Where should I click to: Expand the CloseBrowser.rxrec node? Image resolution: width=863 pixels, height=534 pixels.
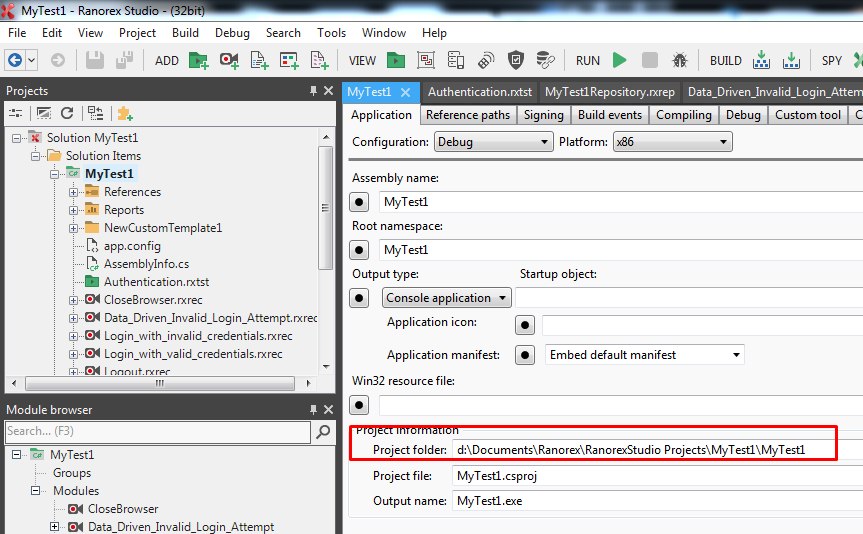(x=73, y=300)
